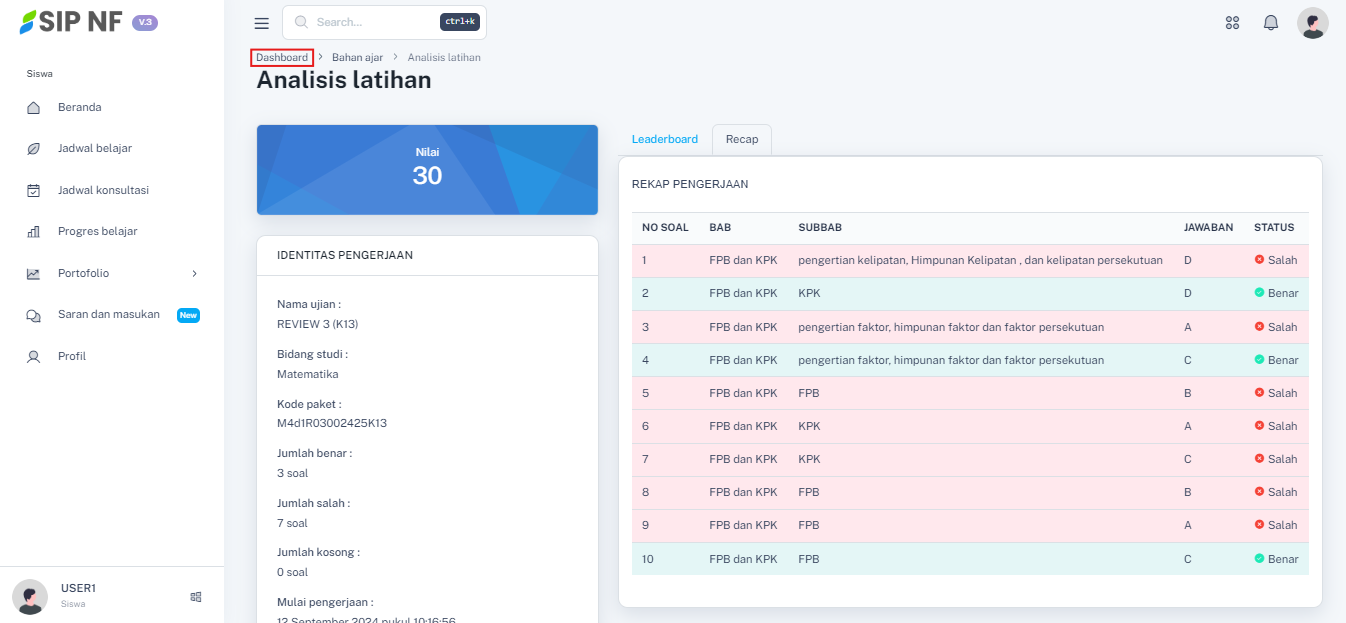The image size is (1346, 623).
Task: Open Jadwal belajar from sidebar
Action: 95,149
